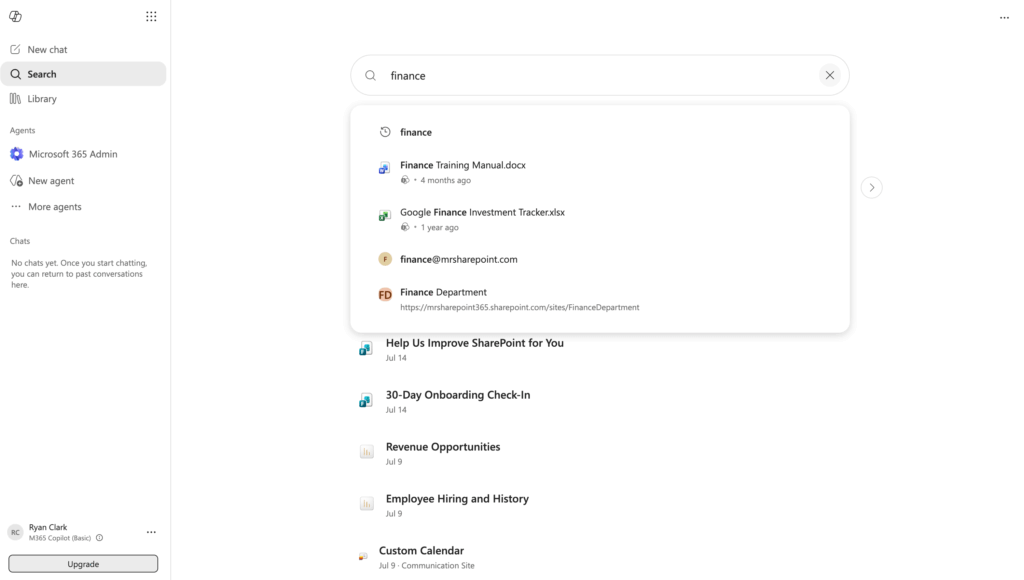Screen dimensions: 1024x580
Task: Click the F avatar for finance email
Action: click(385, 259)
